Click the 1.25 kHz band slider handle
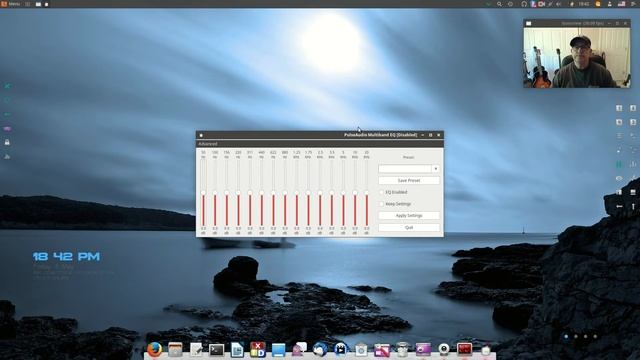 coord(297,193)
